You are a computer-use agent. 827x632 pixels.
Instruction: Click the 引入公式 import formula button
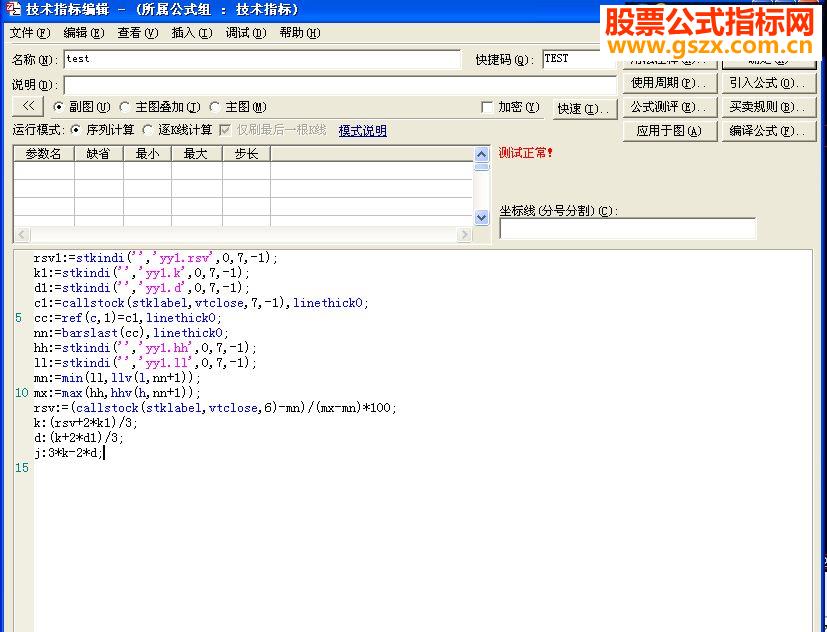(x=767, y=82)
